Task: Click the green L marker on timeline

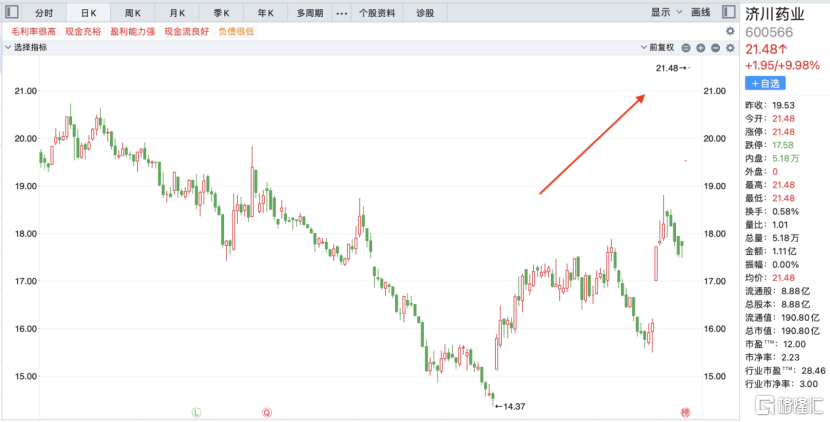Action: (x=196, y=411)
